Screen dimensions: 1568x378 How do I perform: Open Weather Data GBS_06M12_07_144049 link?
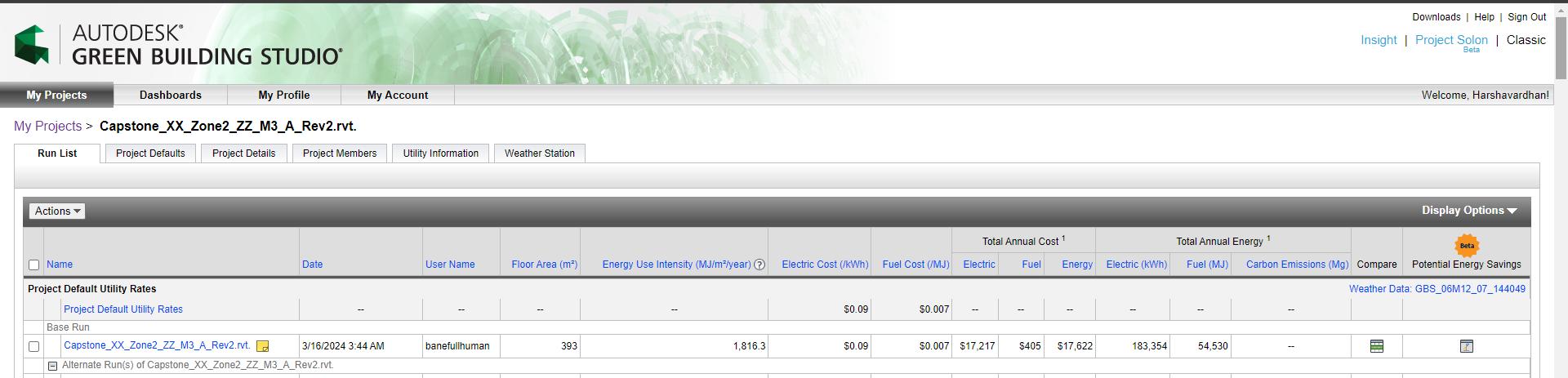tap(1437, 289)
